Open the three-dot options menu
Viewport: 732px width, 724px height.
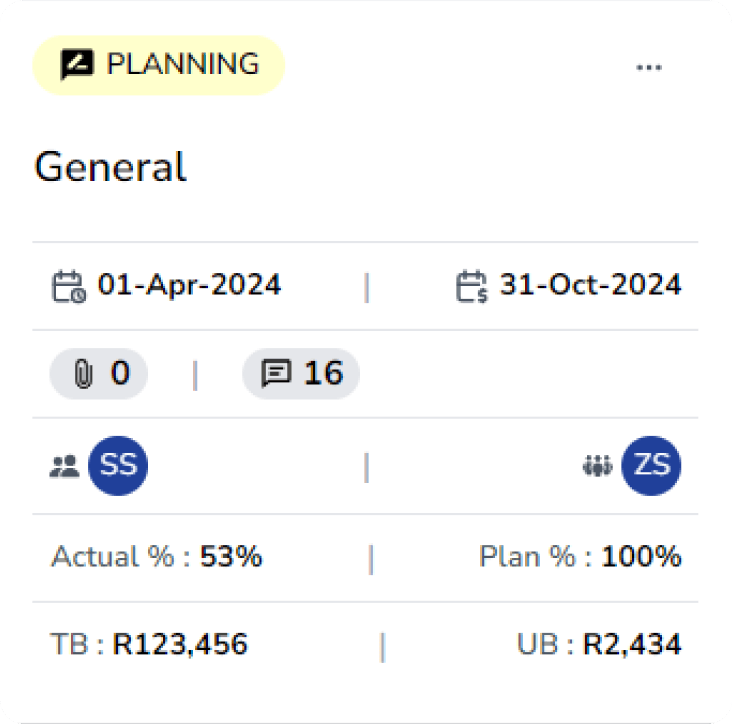coord(649,67)
